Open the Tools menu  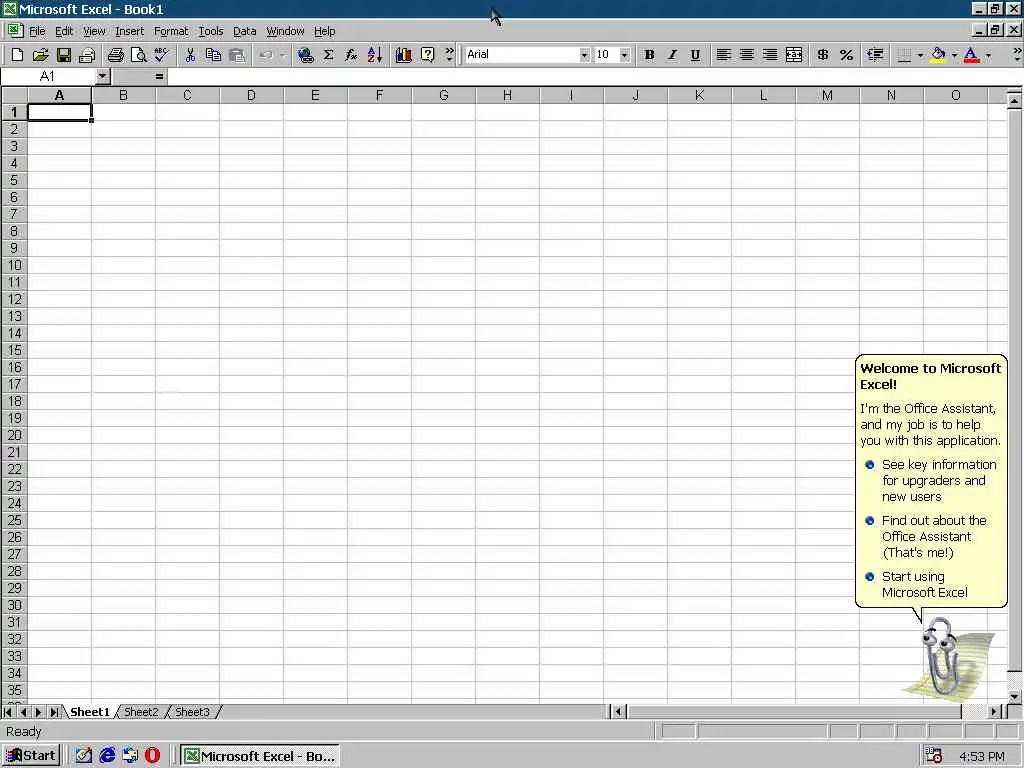[211, 31]
